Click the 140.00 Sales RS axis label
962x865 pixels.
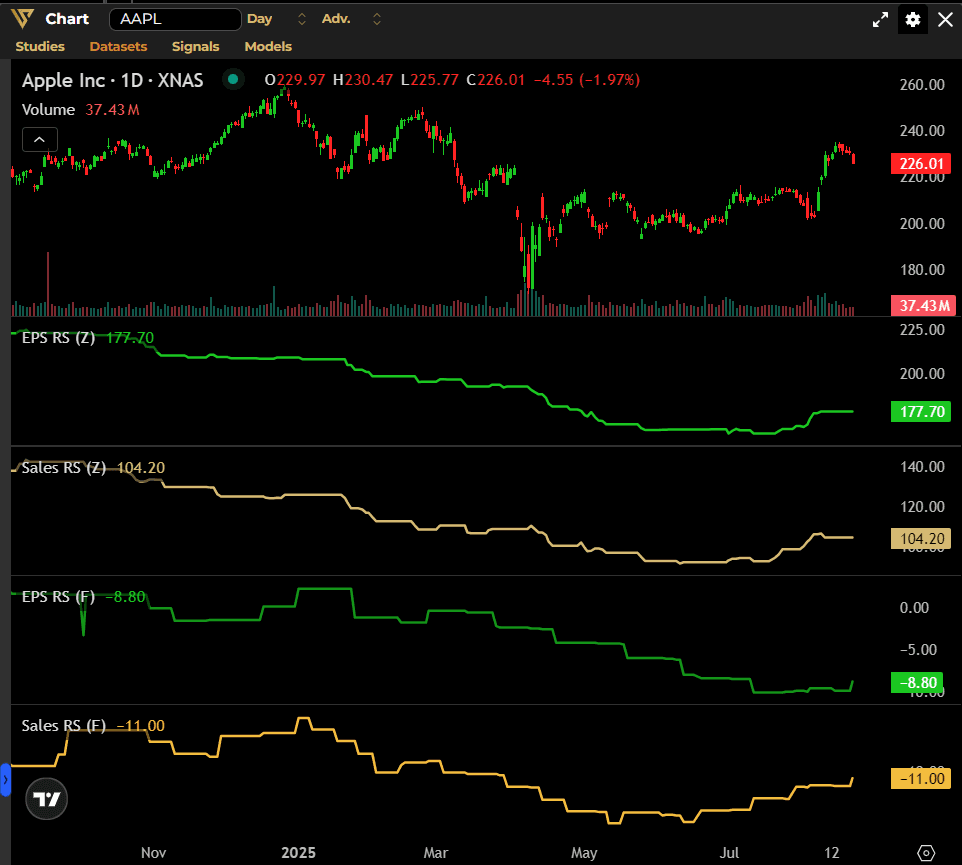click(x=922, y=467)
